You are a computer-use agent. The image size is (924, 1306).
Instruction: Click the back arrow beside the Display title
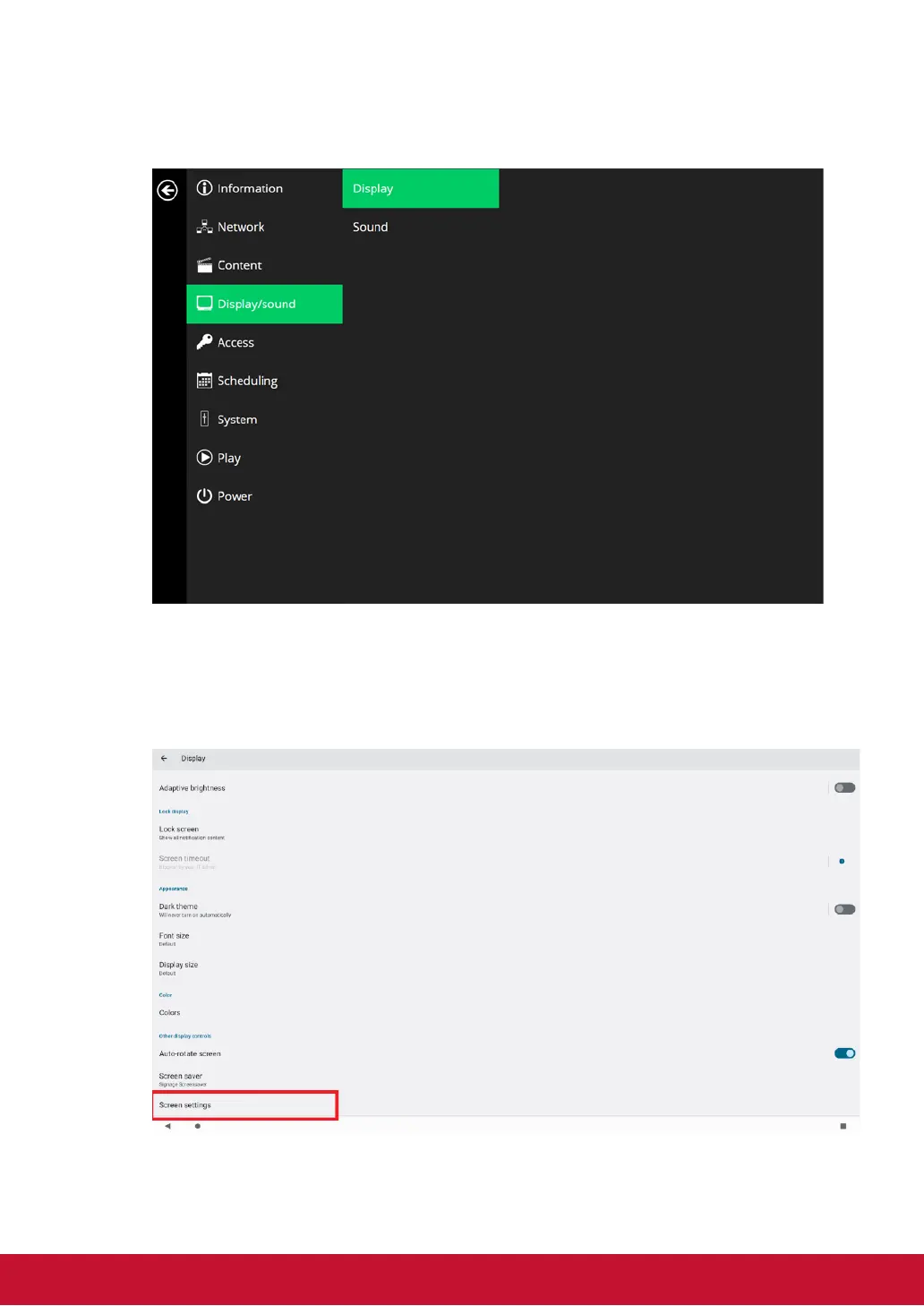tap(164, 759)
